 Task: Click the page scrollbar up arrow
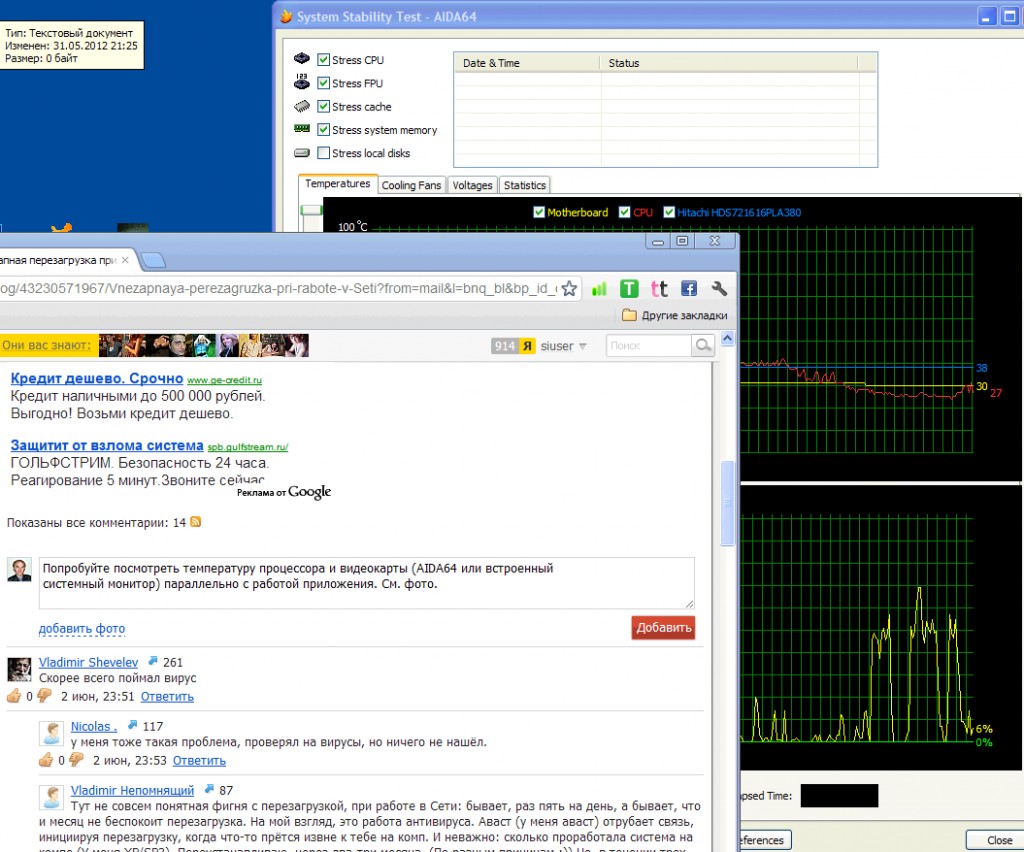pos(727,338)
